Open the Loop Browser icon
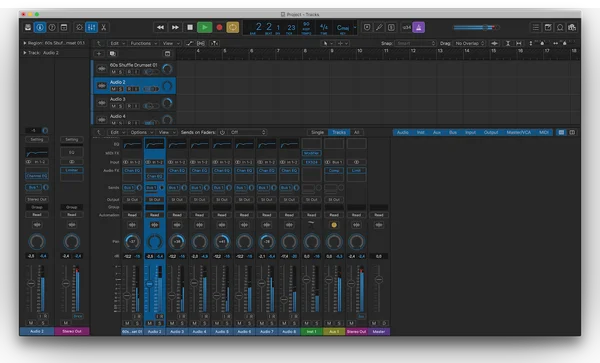This screenshot has height=363, width=600. click(x=560, y=28)
